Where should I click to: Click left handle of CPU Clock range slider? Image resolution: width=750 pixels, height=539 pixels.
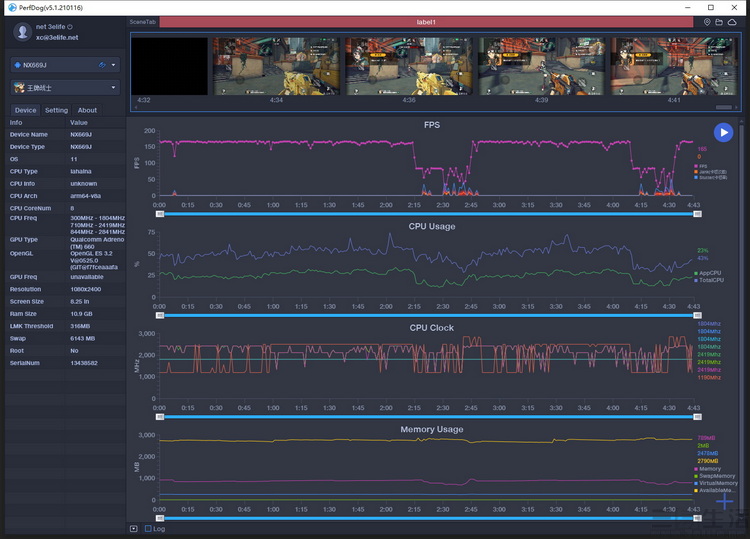coord(160,417)
